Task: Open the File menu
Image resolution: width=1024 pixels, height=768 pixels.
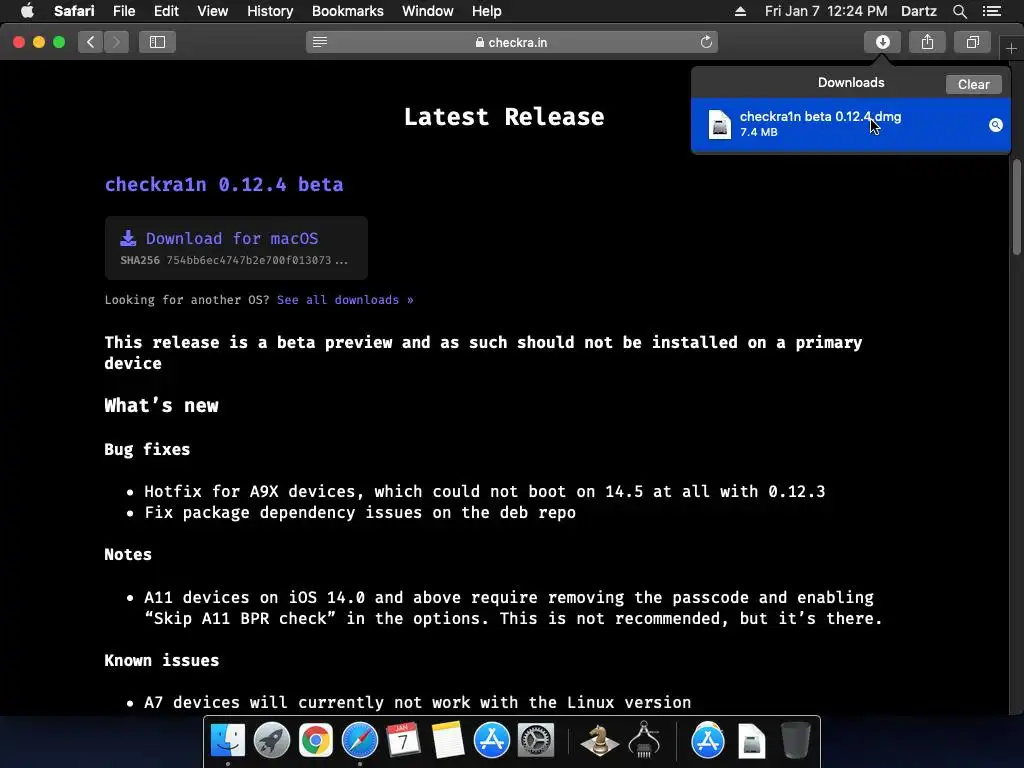Action: (123, 11)
